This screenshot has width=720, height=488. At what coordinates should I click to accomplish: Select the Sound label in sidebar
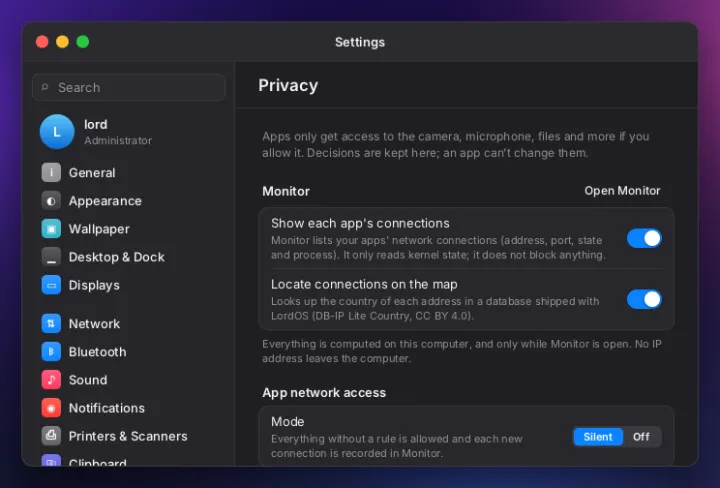tap(88, 380)
